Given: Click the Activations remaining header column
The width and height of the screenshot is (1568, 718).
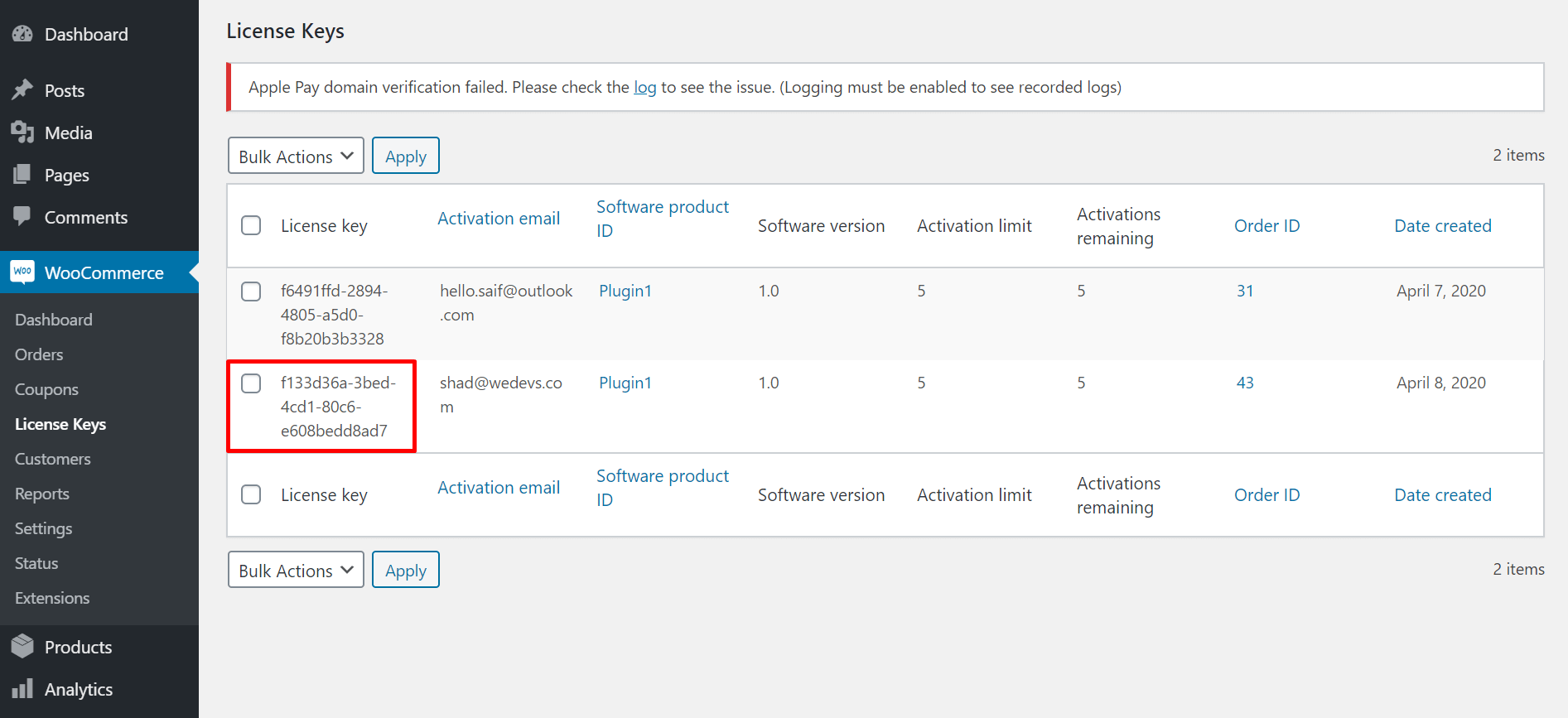Looking at the screenshot, I should pos(1118,226).
